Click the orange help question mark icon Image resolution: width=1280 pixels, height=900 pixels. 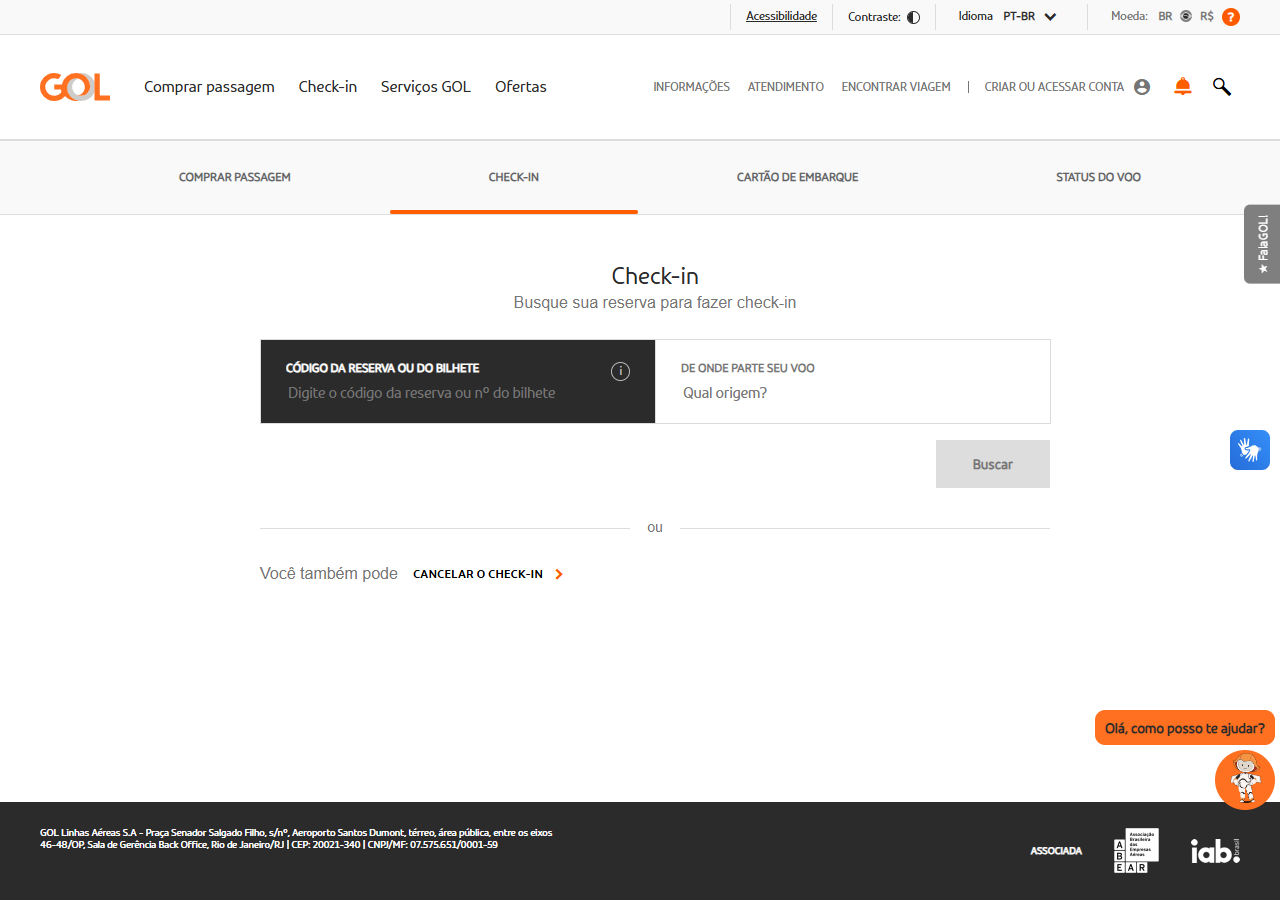(x=1231, y=17)
